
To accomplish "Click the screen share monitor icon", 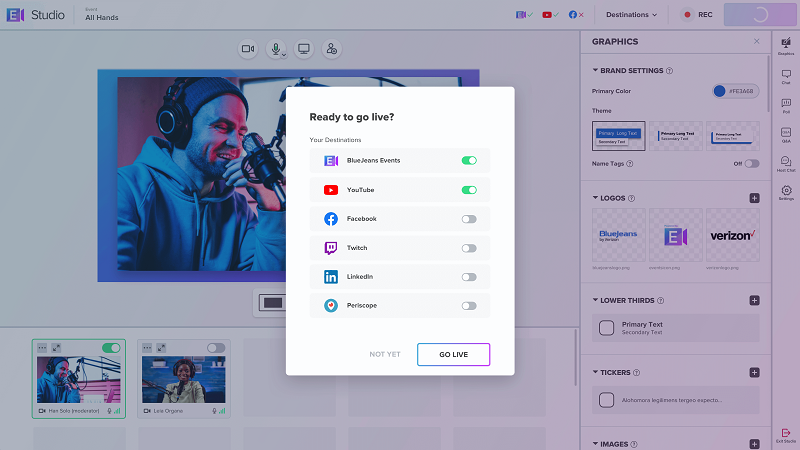I will coord(304,49).
